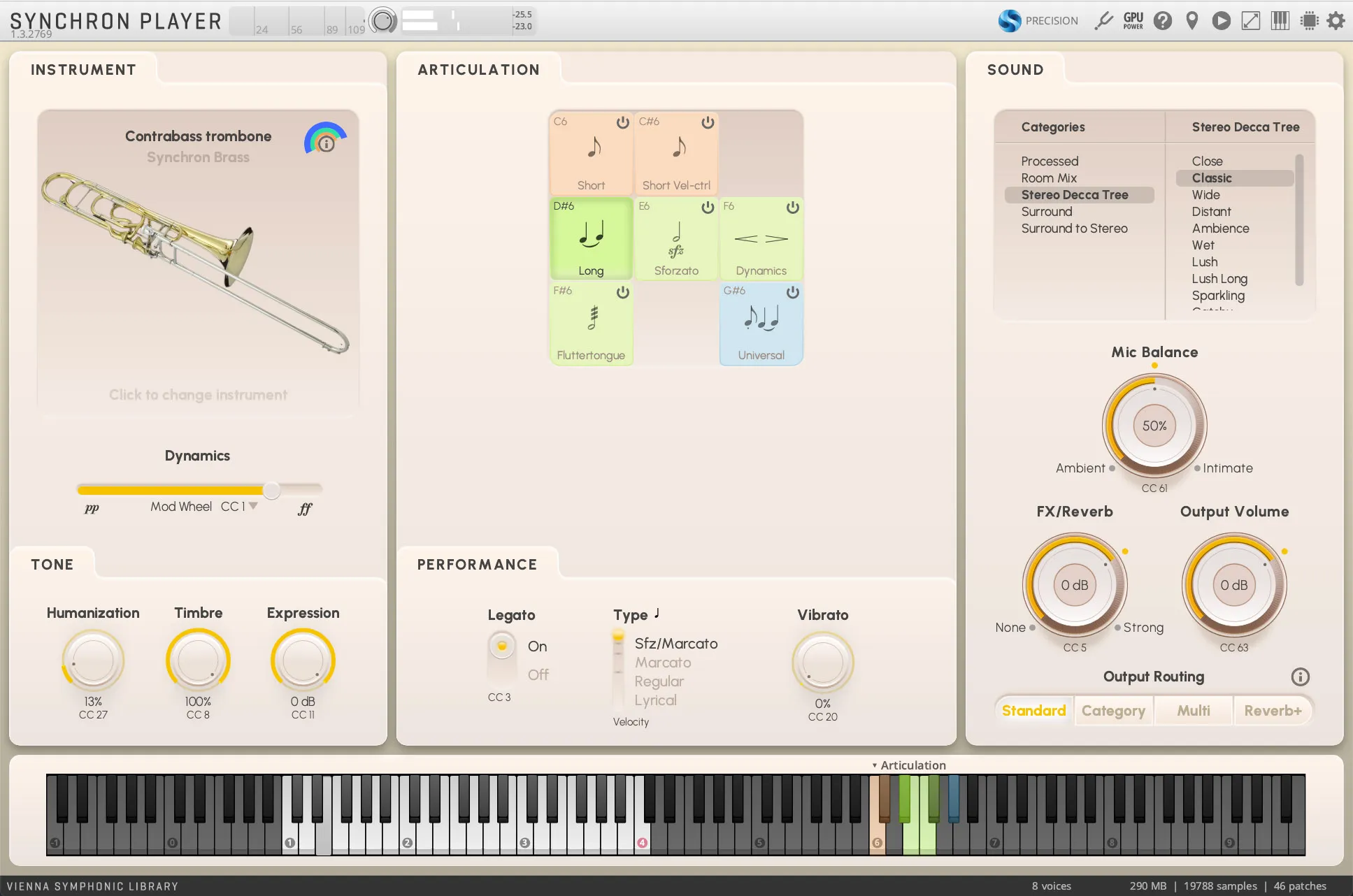This screenshot has width=1353, height=896.
Task: Open settings gear icon
Action: point(1336,21)
